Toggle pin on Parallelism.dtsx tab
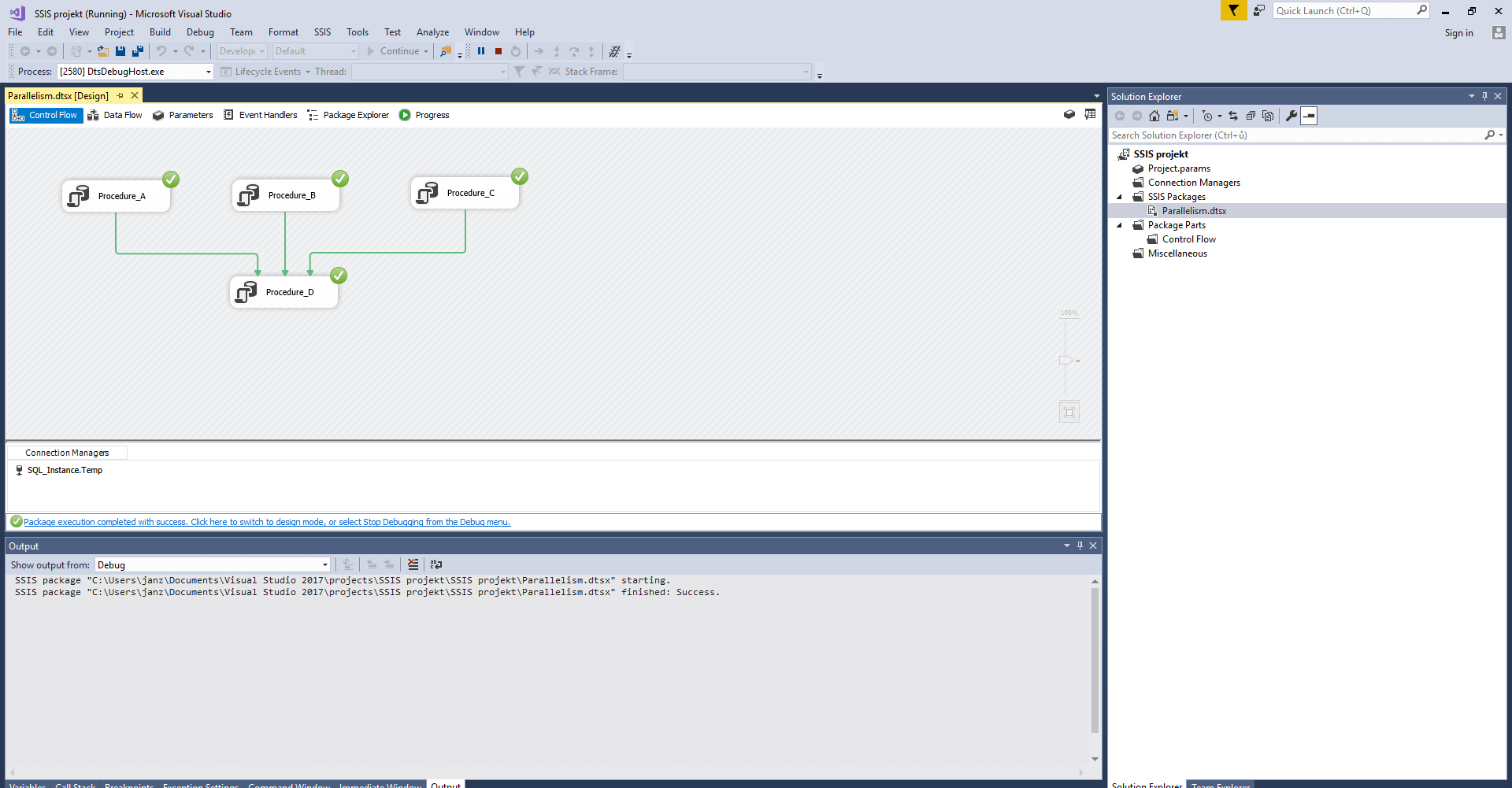The width and height of the screenshot is (1512, 788). tap(120, 96)
